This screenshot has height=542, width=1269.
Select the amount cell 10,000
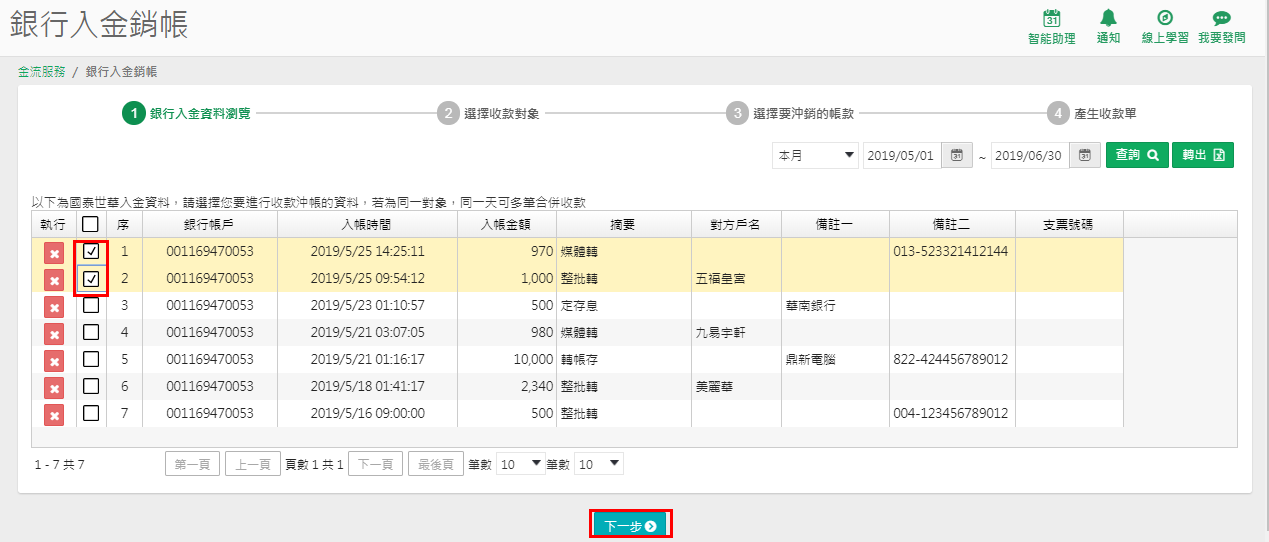tap(505, 359)
